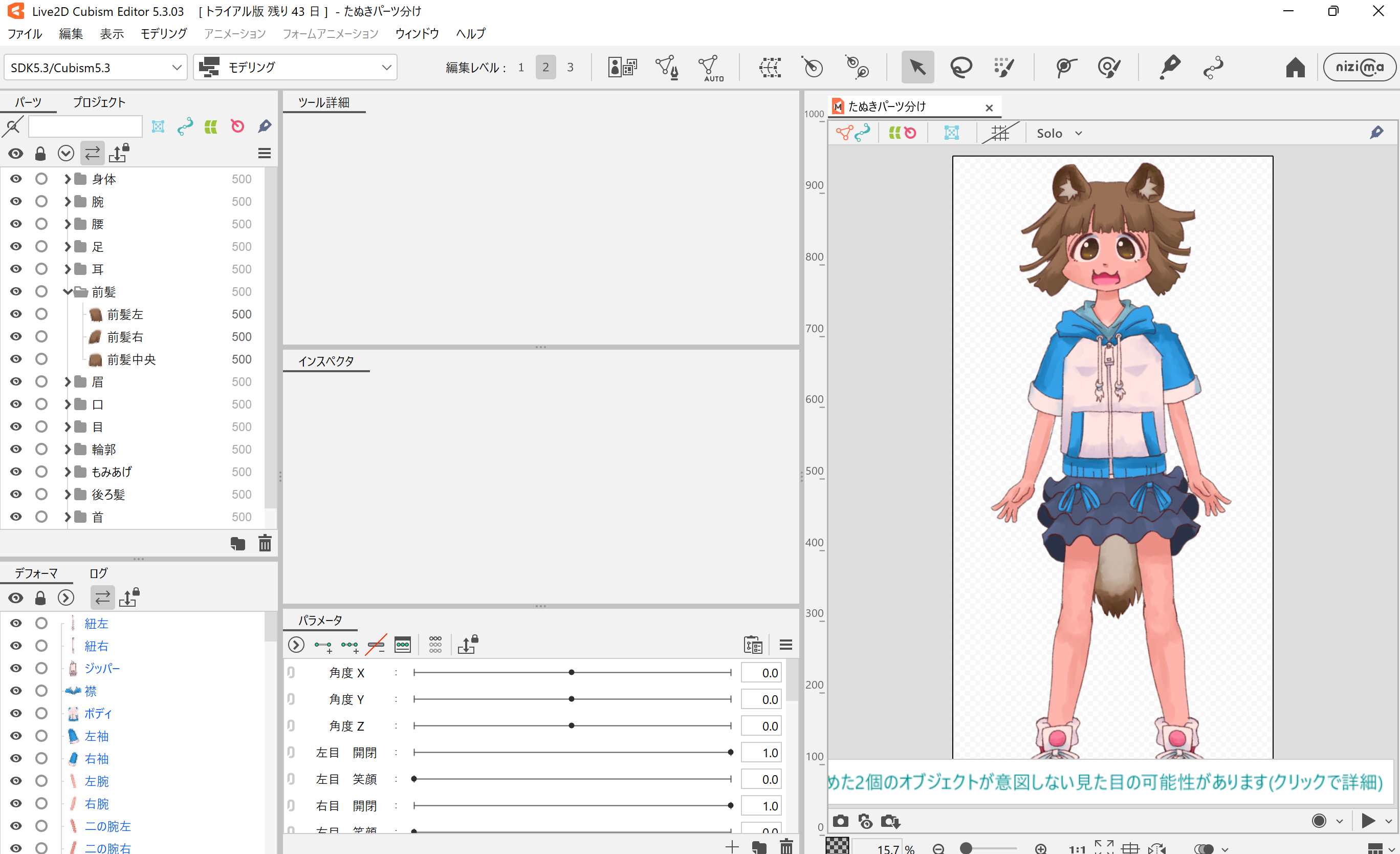1400x854 pixels.
Task: Click the canvas zoom slider
Action: (x=989, y=848)
